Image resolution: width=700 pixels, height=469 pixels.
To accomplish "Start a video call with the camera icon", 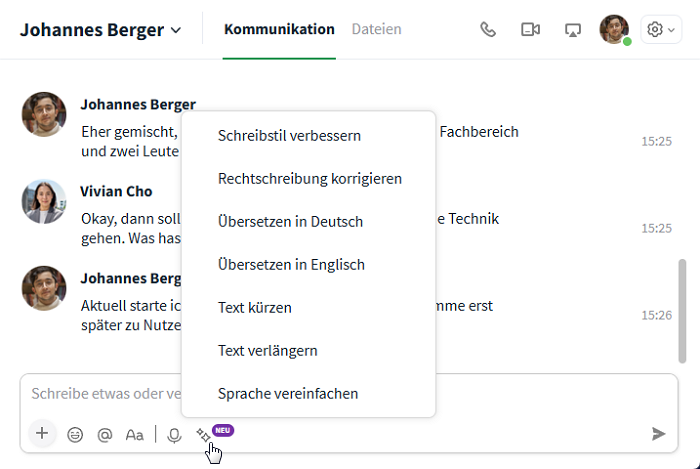I will 530,30.
